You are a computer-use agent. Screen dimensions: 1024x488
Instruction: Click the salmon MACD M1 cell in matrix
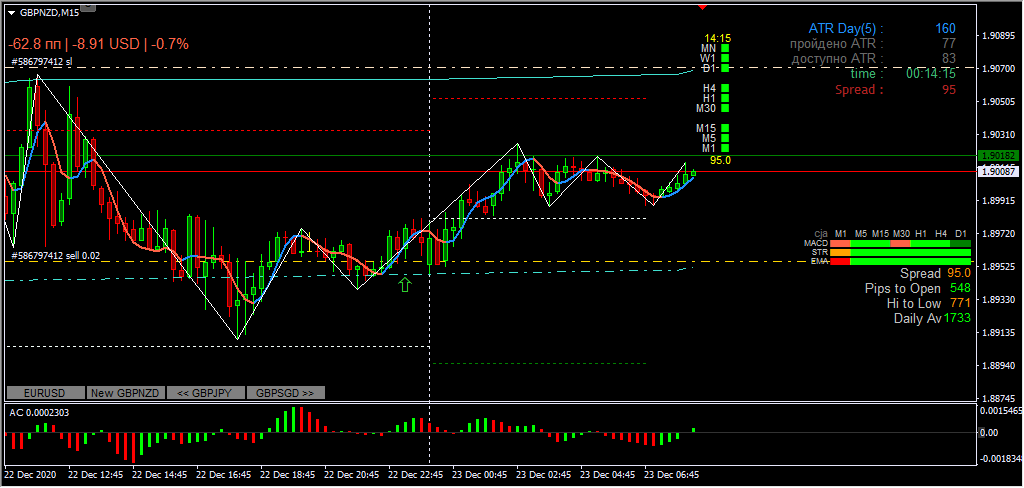tap(840, 244)
